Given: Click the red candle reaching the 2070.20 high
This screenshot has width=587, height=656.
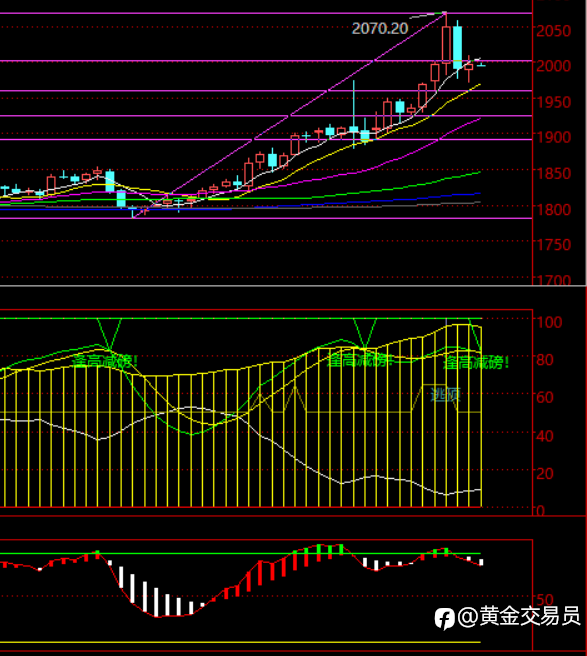Looking at the screenshot, I should 446,44.
